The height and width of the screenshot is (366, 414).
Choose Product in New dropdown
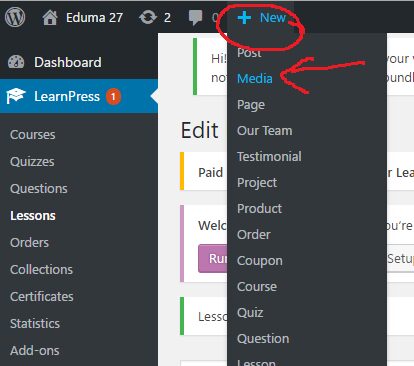coord(259,209)
